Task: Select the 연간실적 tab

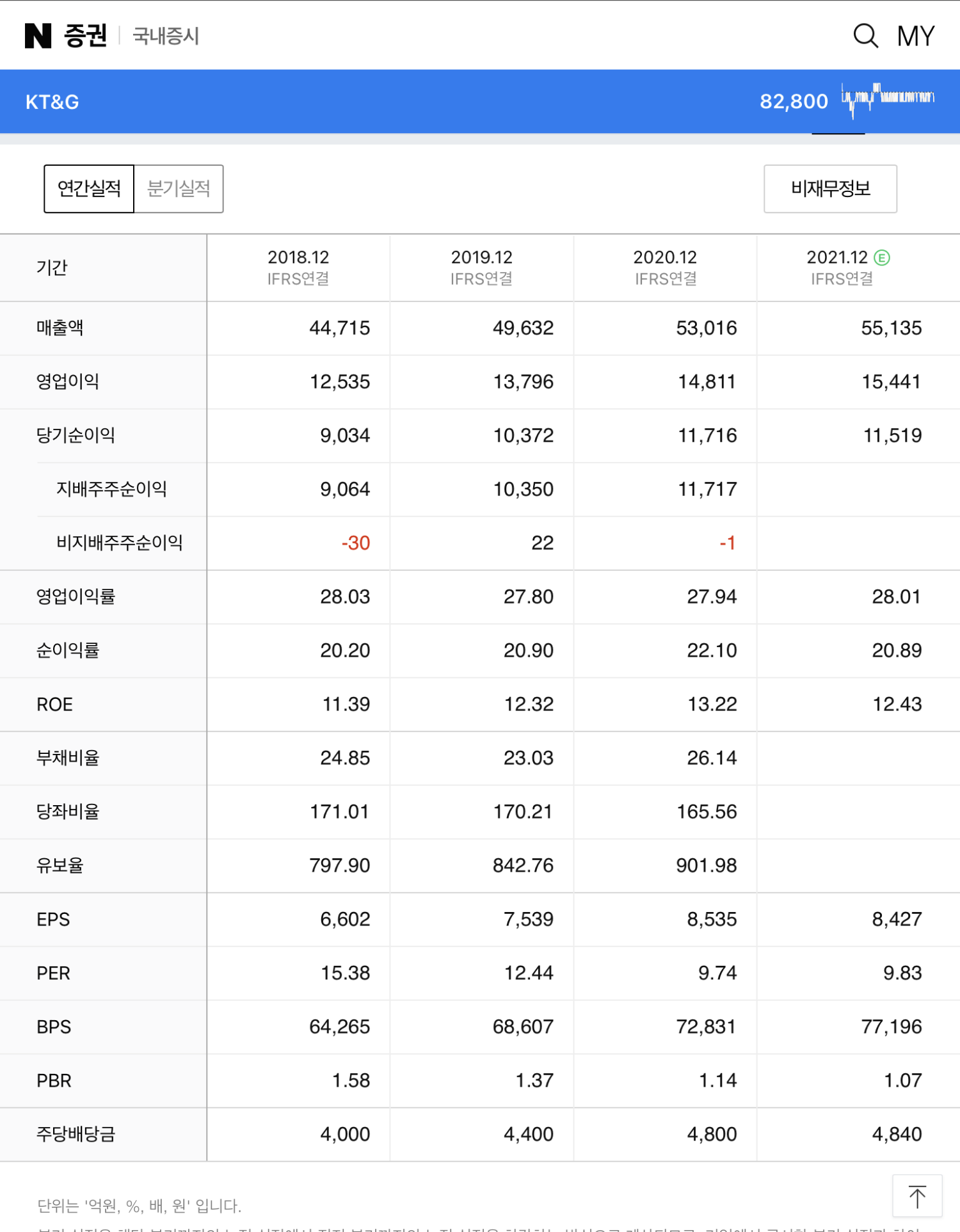Action: tap(89, 189)
